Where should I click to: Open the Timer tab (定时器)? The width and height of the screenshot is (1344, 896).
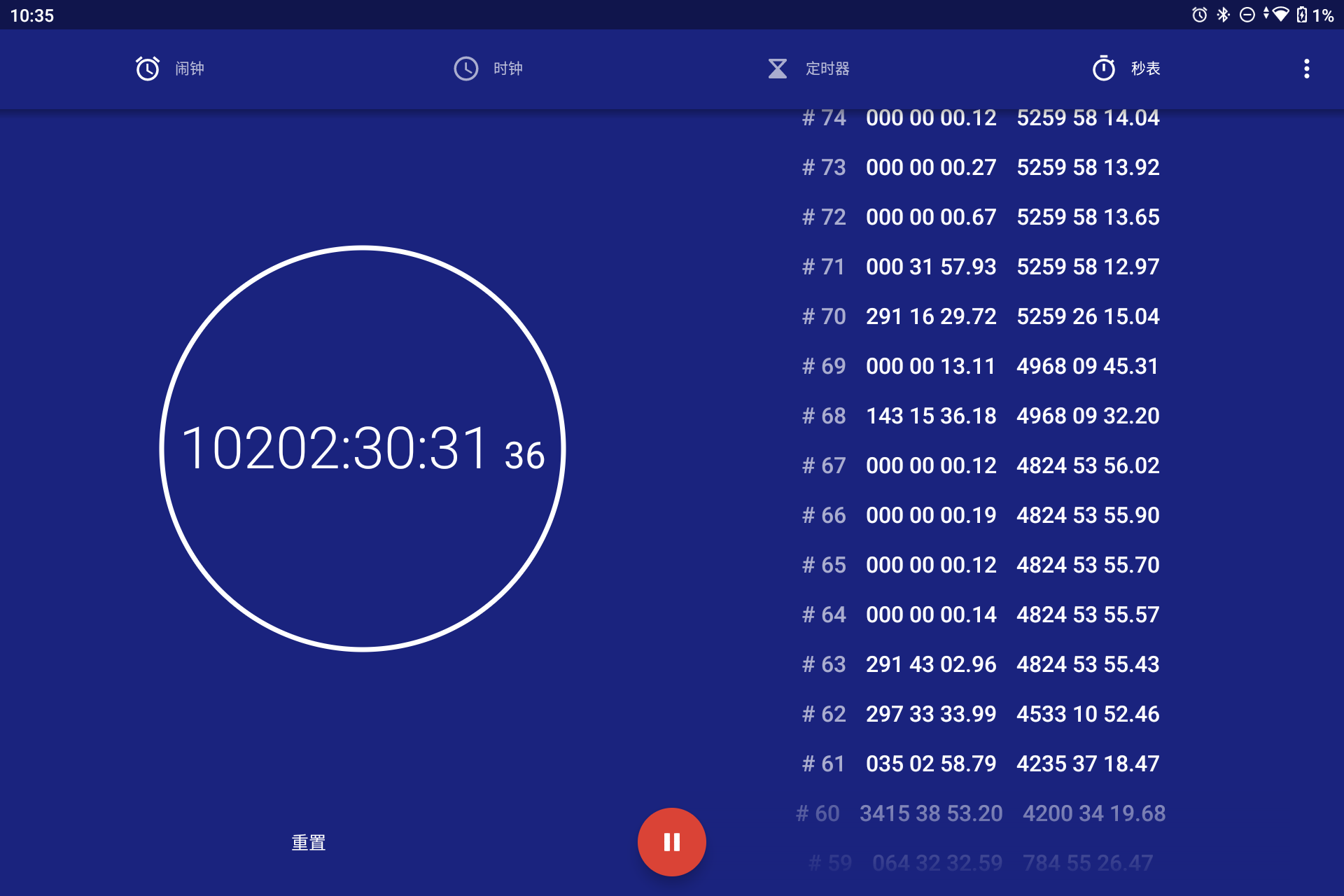[x=808, y=69]
